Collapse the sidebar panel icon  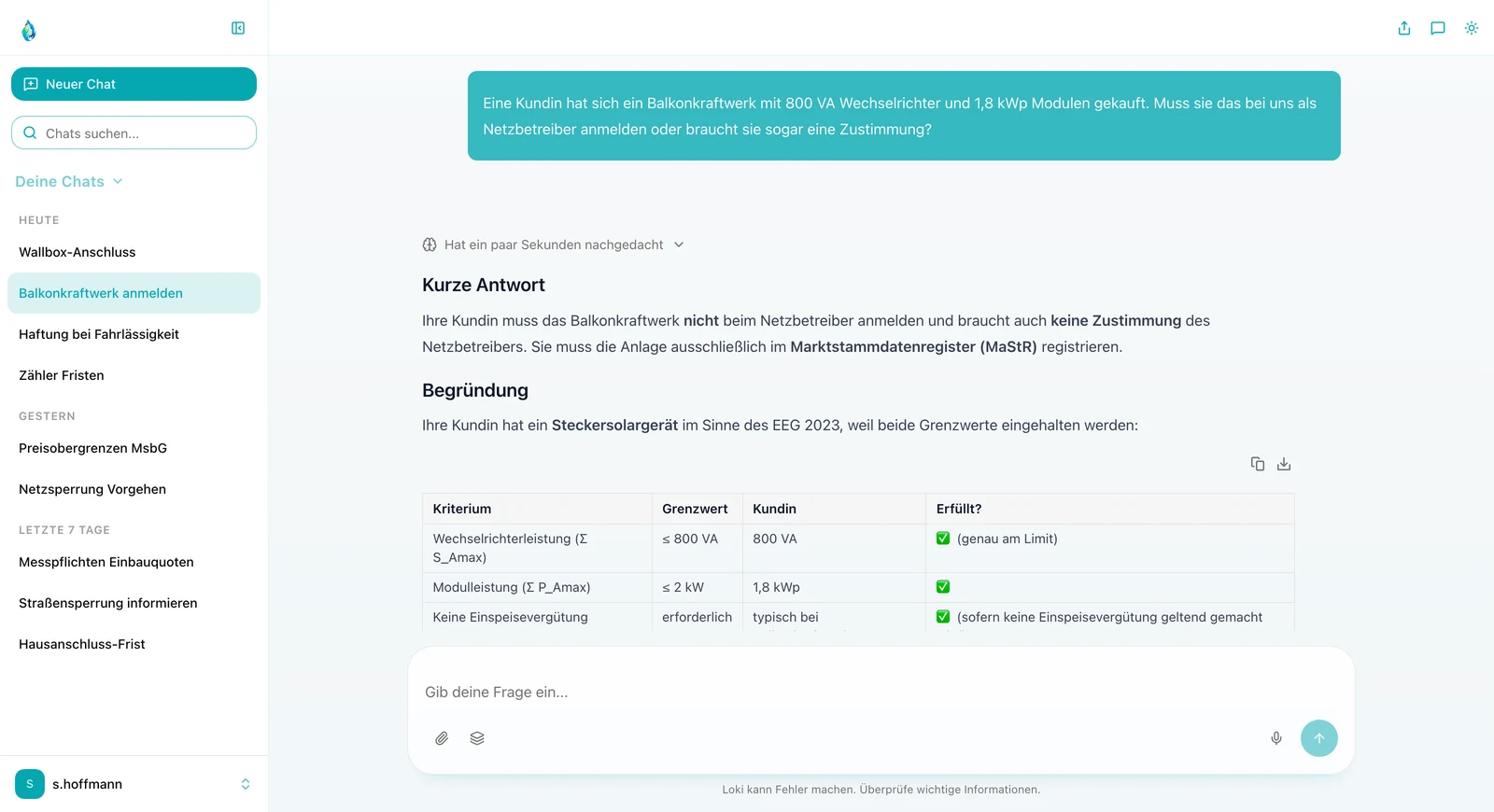click(x=238, y=28)
